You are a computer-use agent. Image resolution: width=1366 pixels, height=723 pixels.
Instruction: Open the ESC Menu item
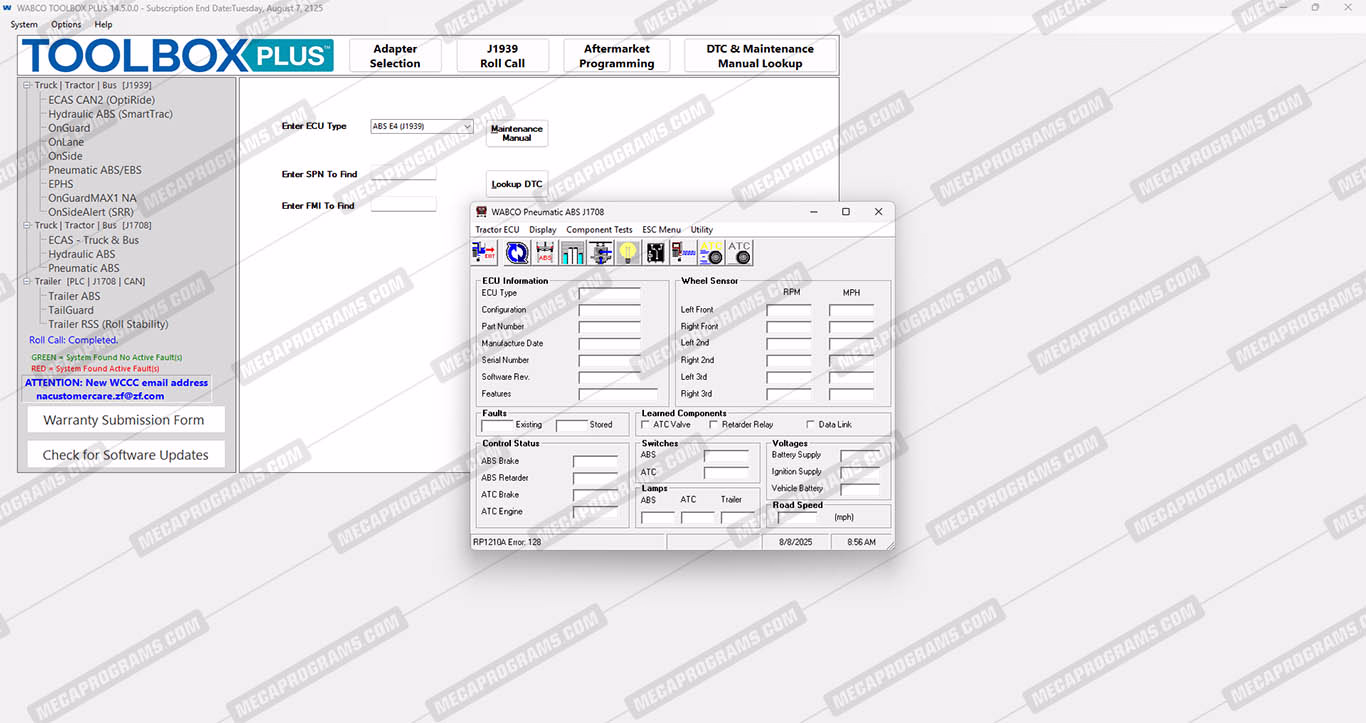[661, 230]
